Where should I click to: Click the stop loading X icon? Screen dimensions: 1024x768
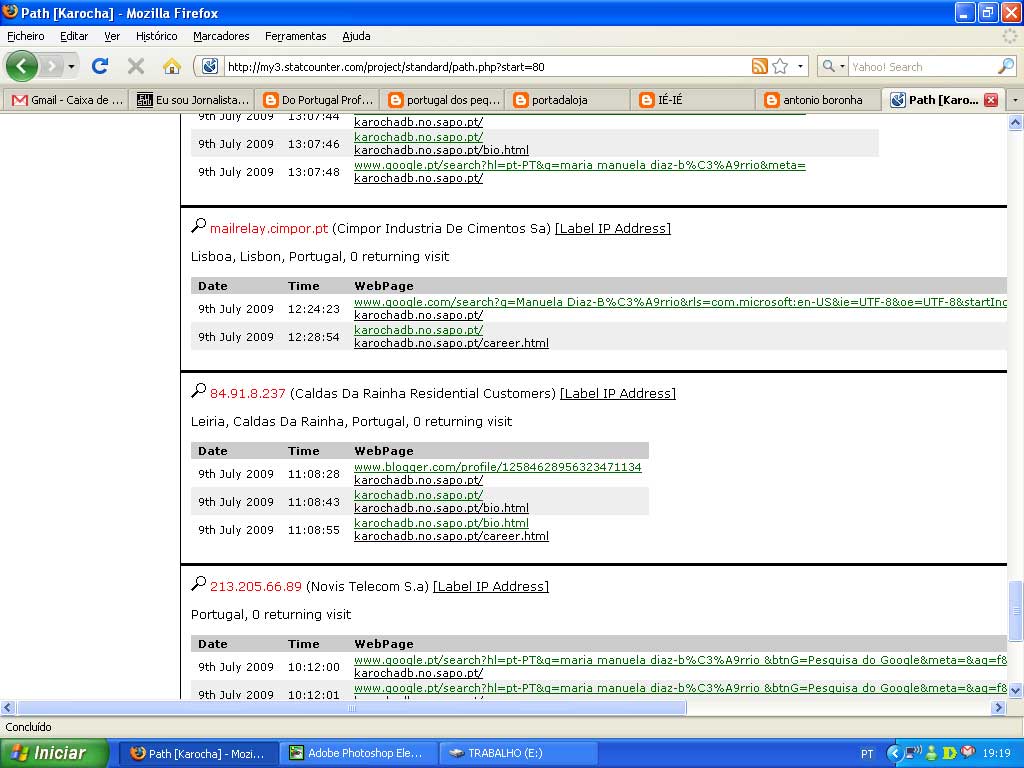coord(136,66)
